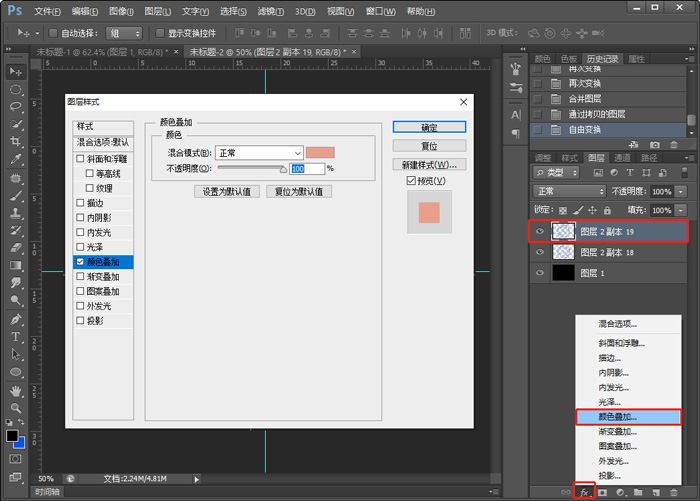Screen dimensions: 700x501
Task: Enable 描边 style checkbox
Action: [80, 203]
